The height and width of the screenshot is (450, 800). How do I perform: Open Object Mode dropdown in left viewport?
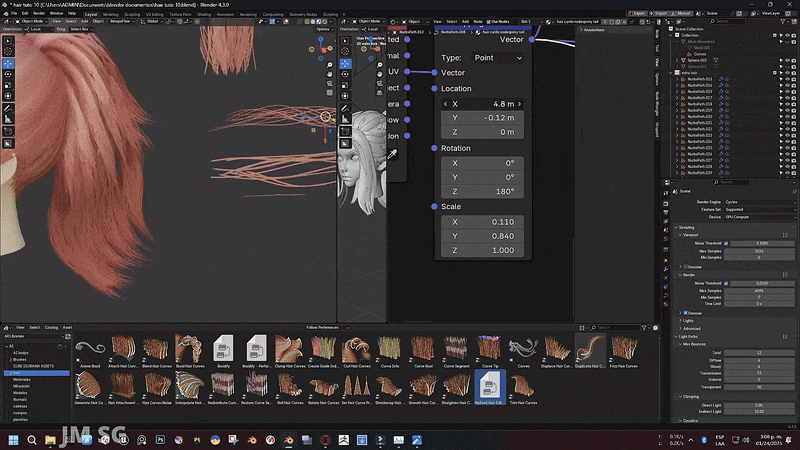coord(32,21)
